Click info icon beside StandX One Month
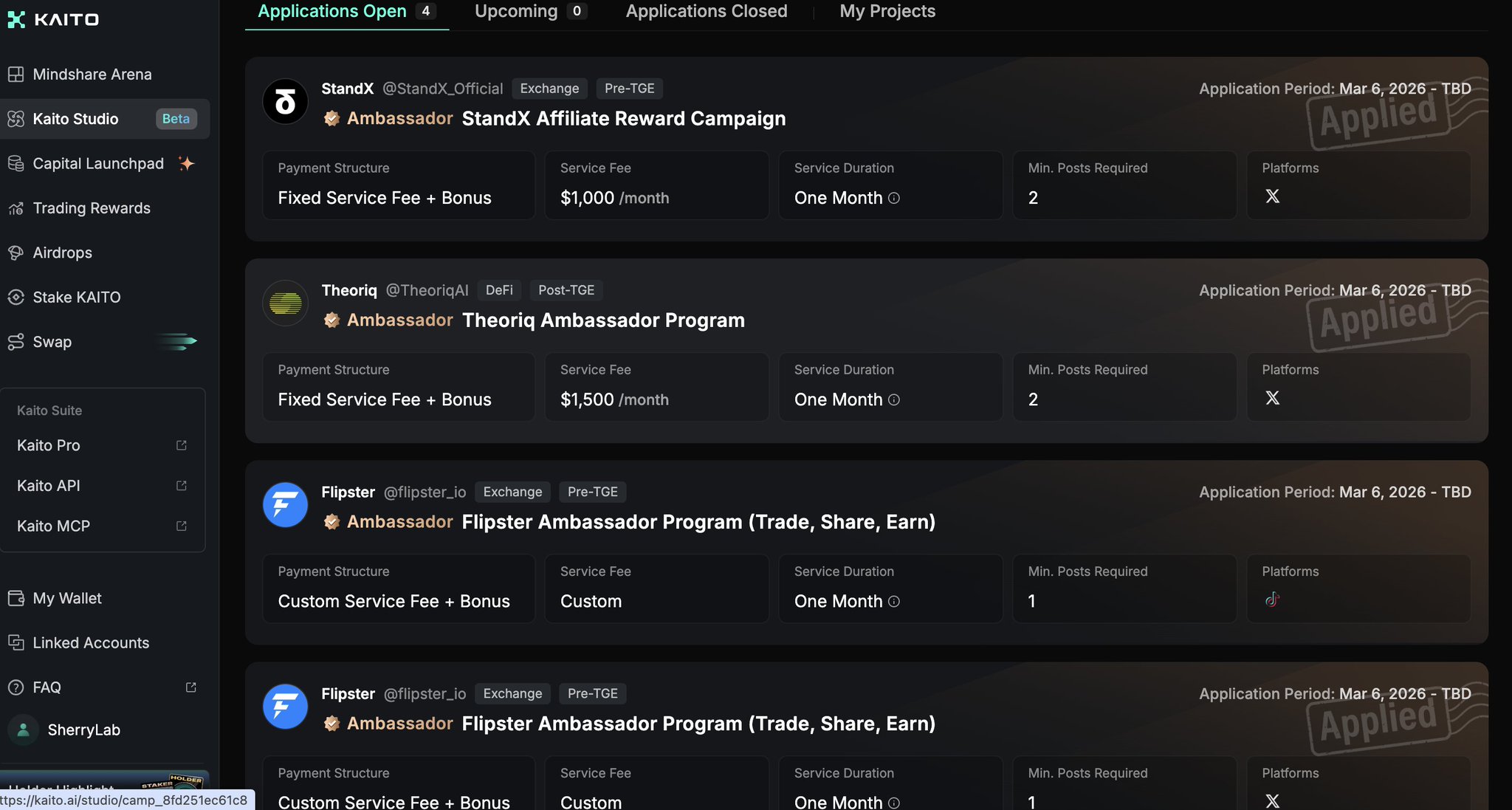Viewport: 1512px width, 810px height. click(x=894, y=198)
